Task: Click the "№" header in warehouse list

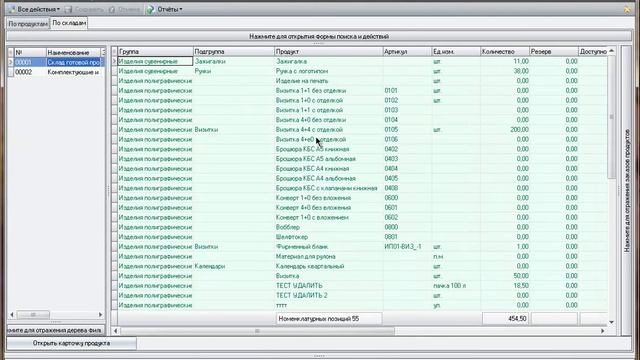Action: tap(30, 53)
